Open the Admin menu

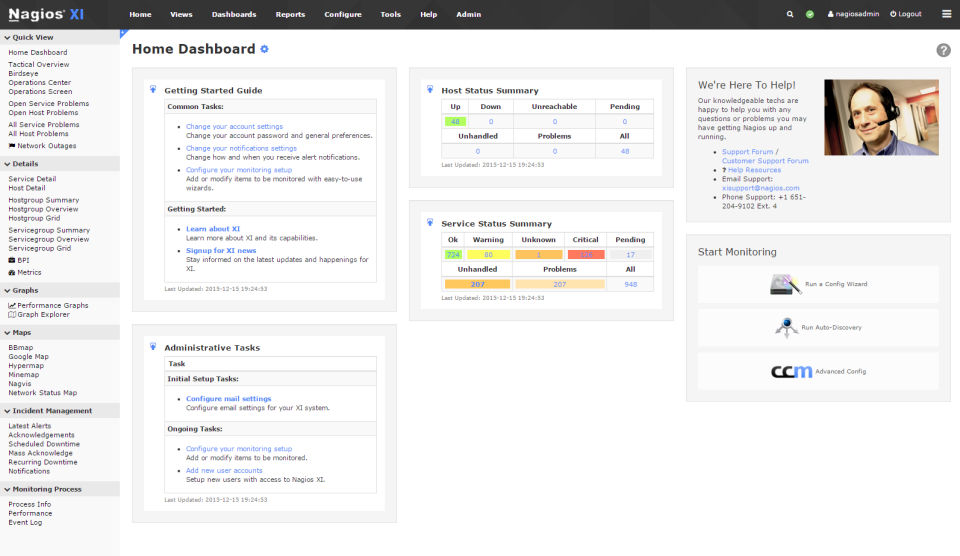(468, 14)
